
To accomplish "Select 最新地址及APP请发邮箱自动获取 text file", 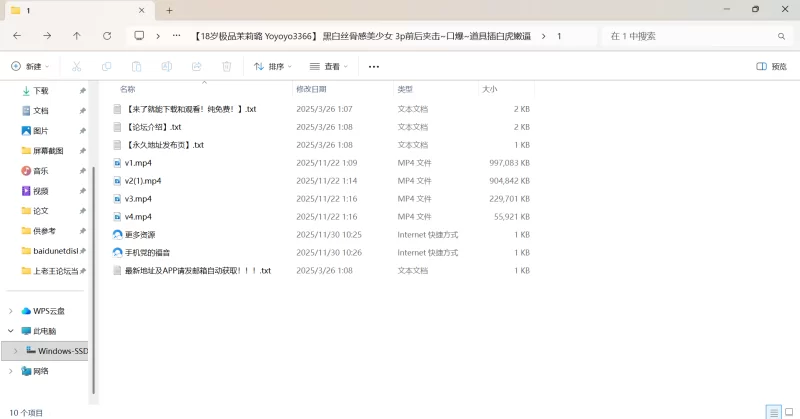I will pos(198,270).
